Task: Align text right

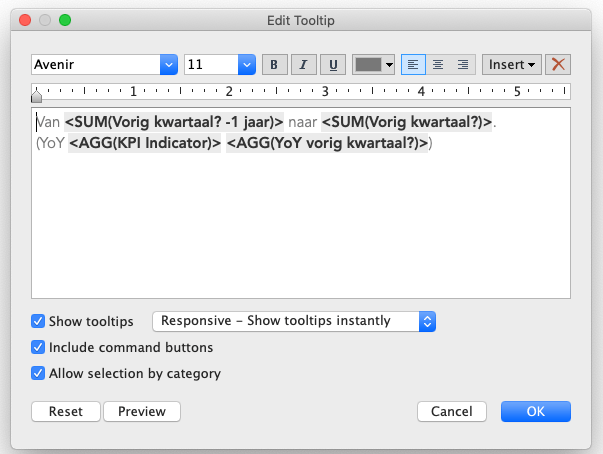Action: (x=462, y=64)
